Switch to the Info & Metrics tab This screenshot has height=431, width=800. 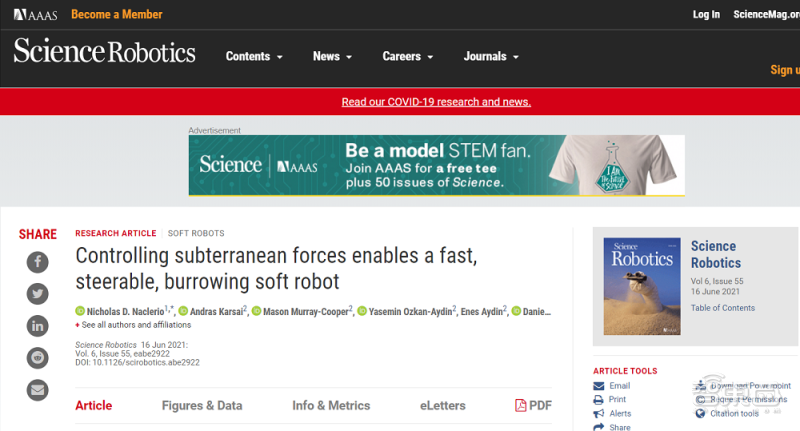click(331, 405)
